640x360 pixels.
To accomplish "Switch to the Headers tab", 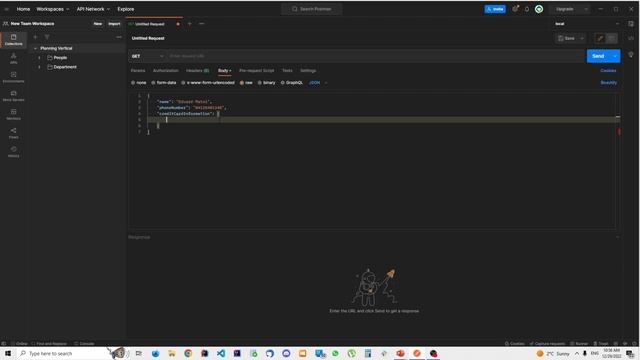I will (x=197, y=71).
